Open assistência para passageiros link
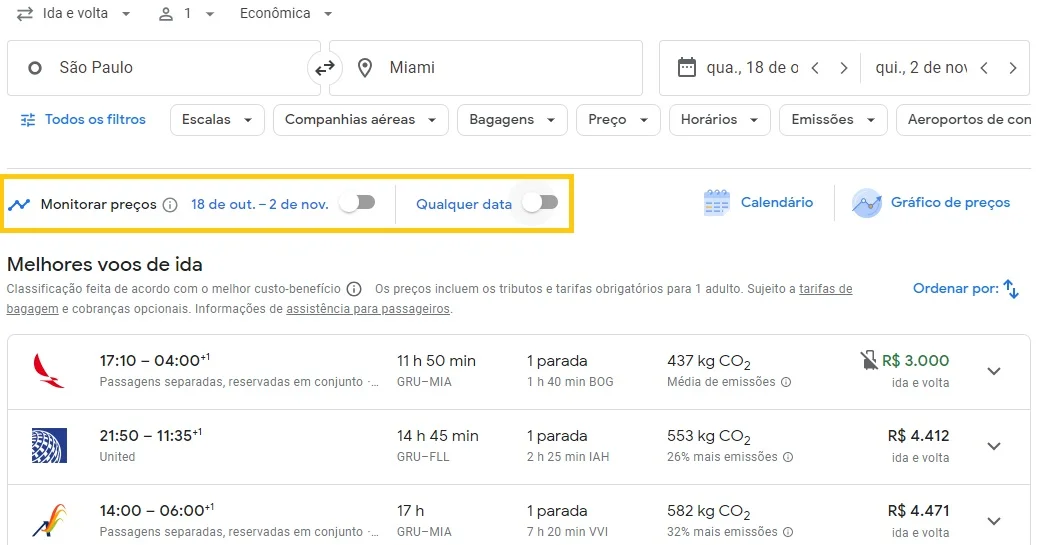This screenshot has width=1037, height=545. click(368, 309)
